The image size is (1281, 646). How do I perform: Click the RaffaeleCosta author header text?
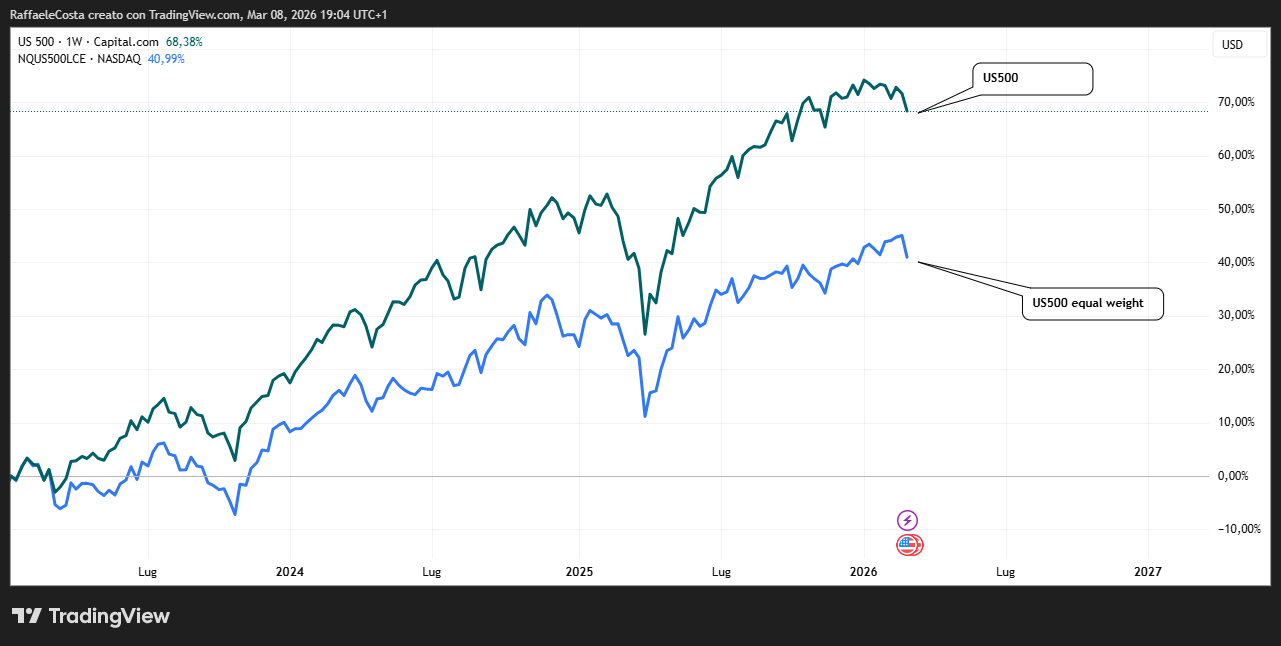(x=50, y=15)
